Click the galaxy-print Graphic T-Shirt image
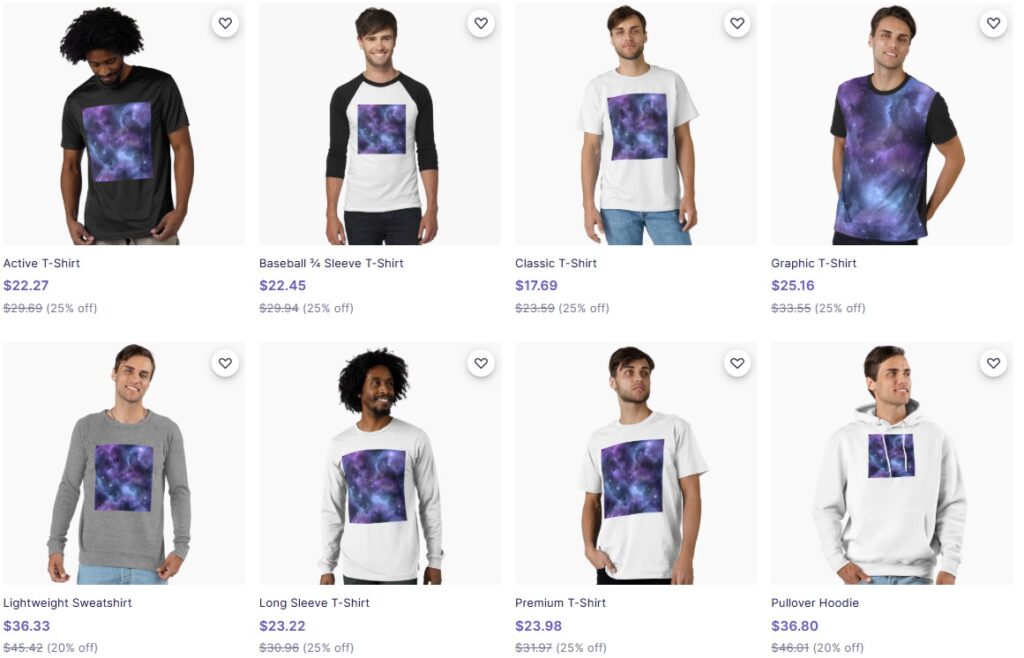 [x=891, y=123]
